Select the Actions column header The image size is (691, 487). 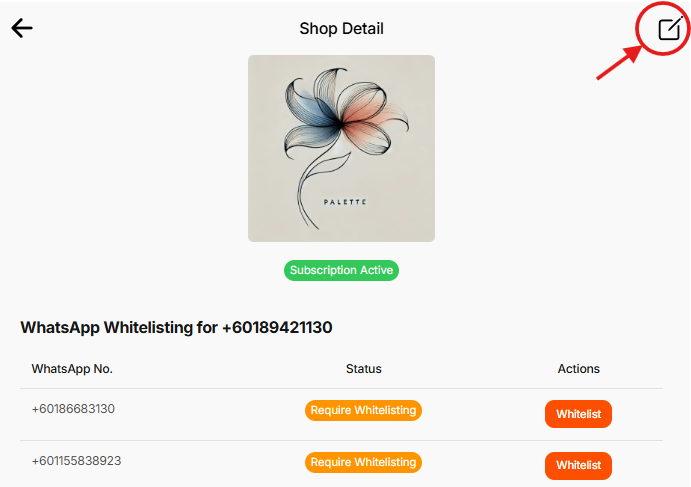(578, 369)
